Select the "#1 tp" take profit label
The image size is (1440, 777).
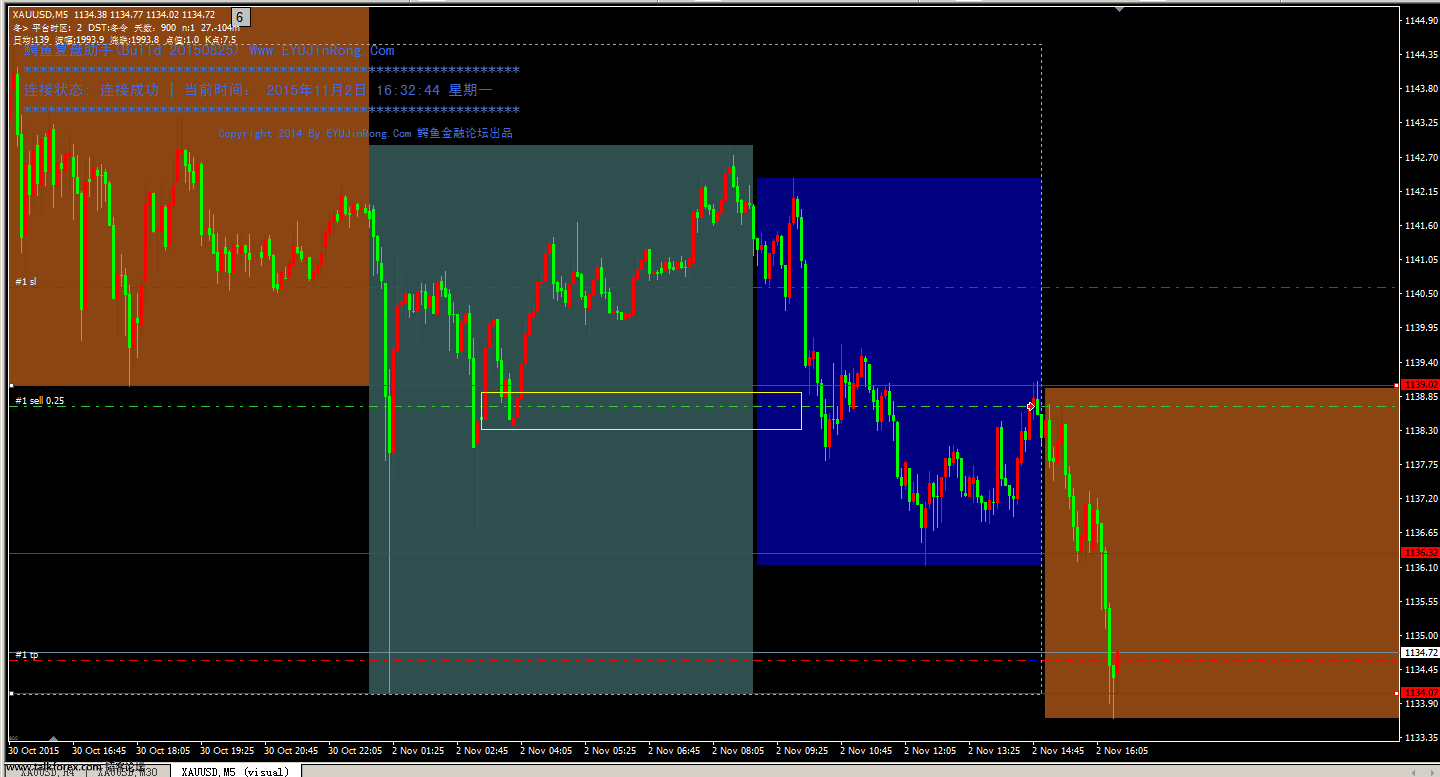(27, 654)
